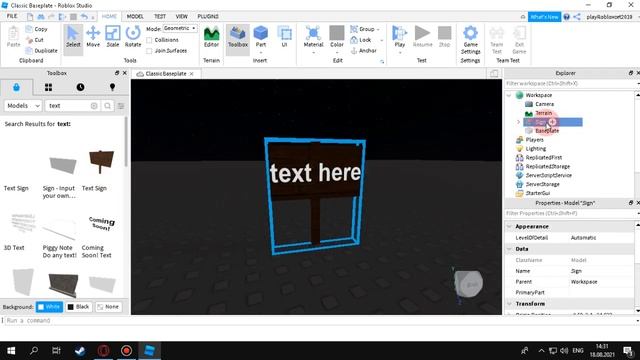Select the Coming Soon Text model
The width and height of the screenshot is (640, 360).
[x=101, y=224]
